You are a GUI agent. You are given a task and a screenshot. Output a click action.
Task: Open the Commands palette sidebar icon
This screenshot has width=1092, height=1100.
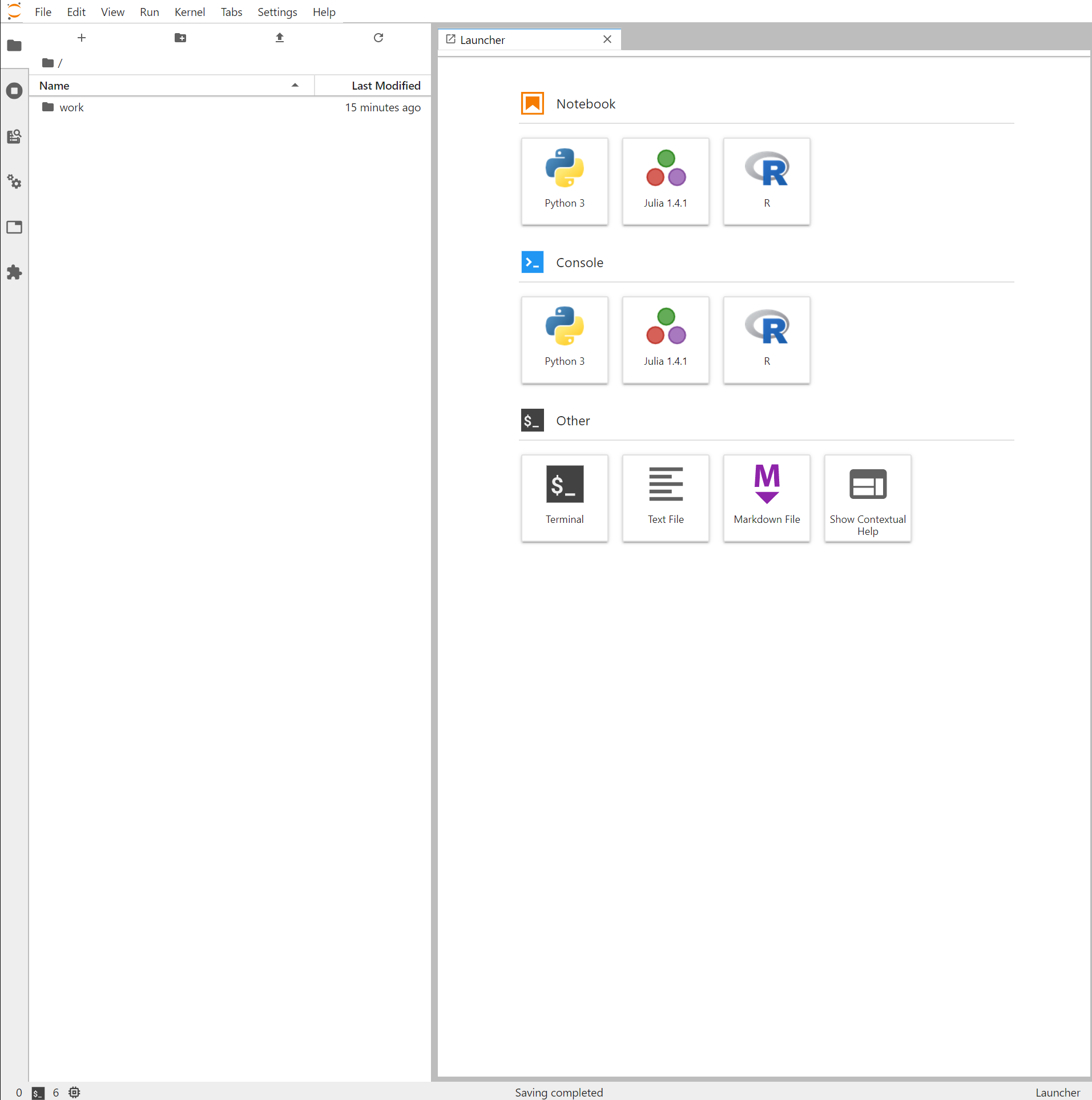pyautogui.click(x=14, y=136)
